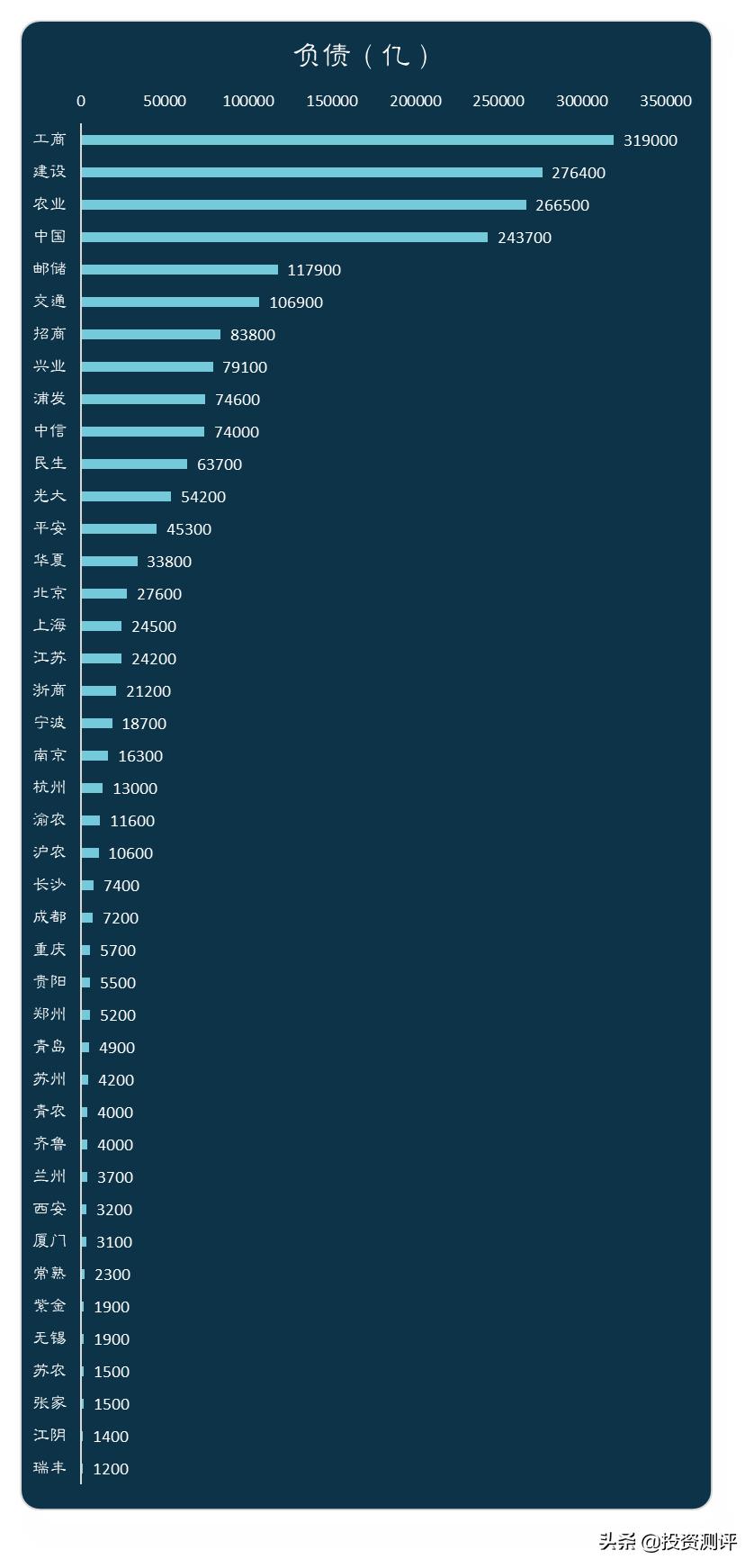Click the 瑞丰 label at the bottom

click(x=49, y=1468)
